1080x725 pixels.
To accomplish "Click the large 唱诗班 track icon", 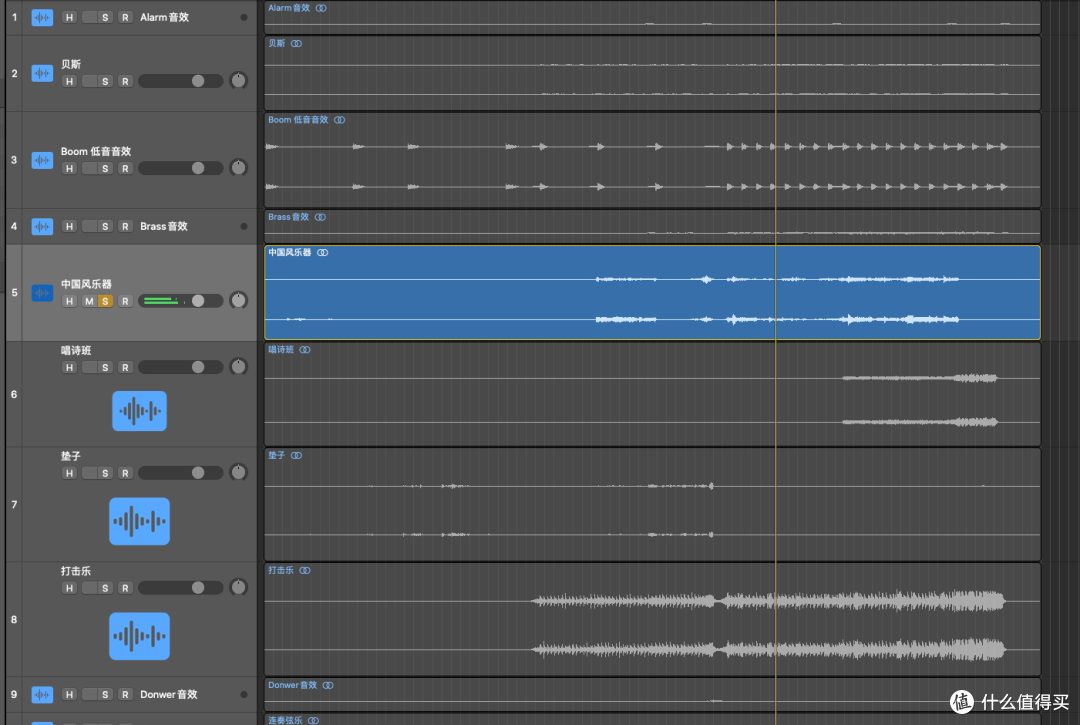I will pos(139,411).
